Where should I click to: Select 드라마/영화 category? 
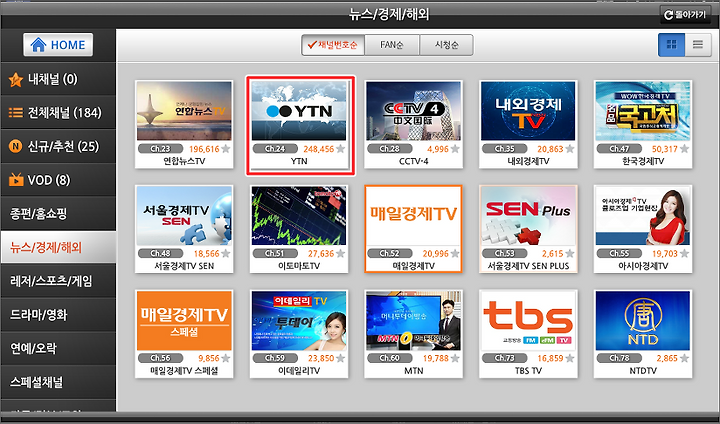coord(58,315)
